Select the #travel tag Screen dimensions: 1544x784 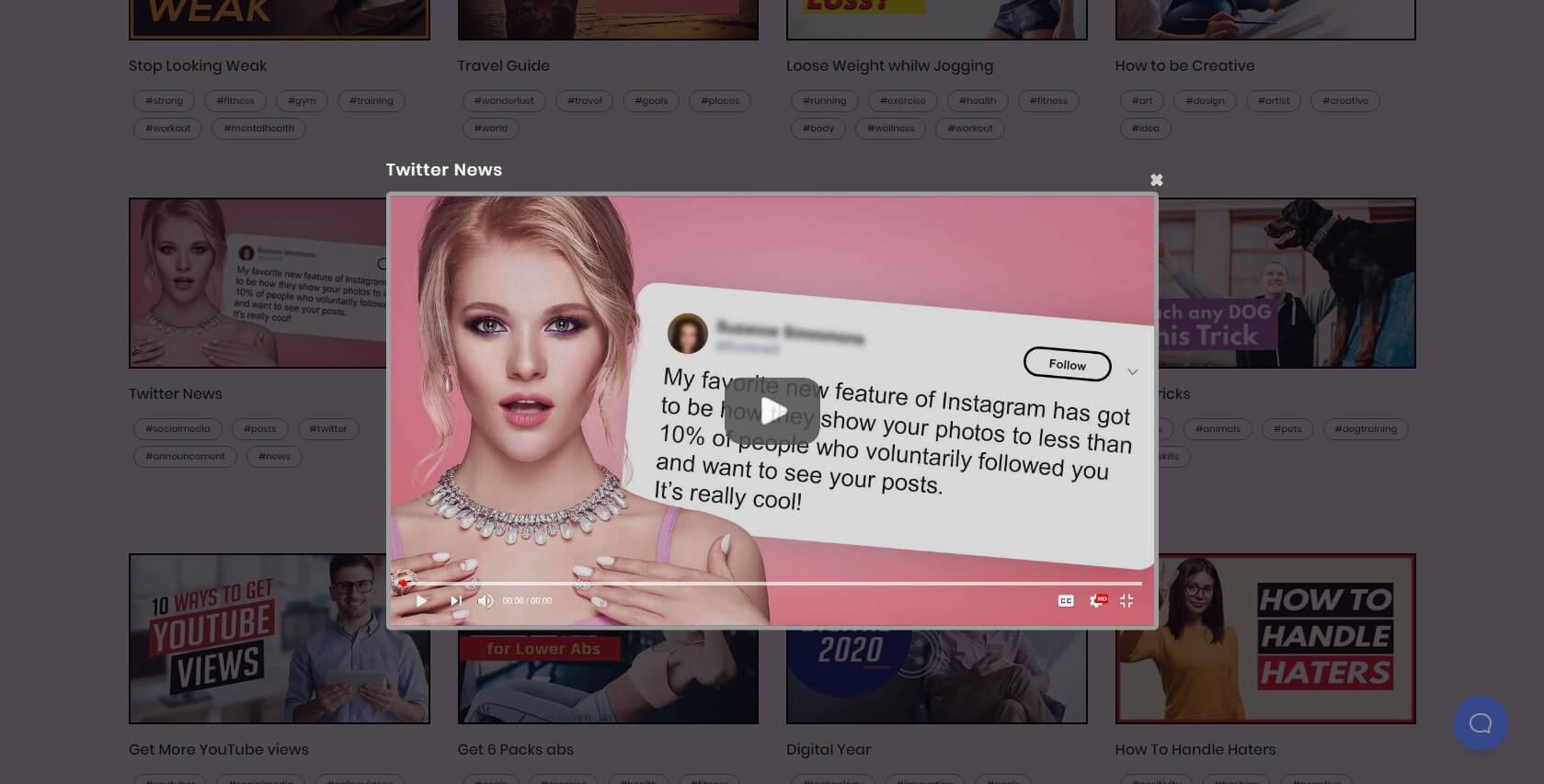[584, 101]
